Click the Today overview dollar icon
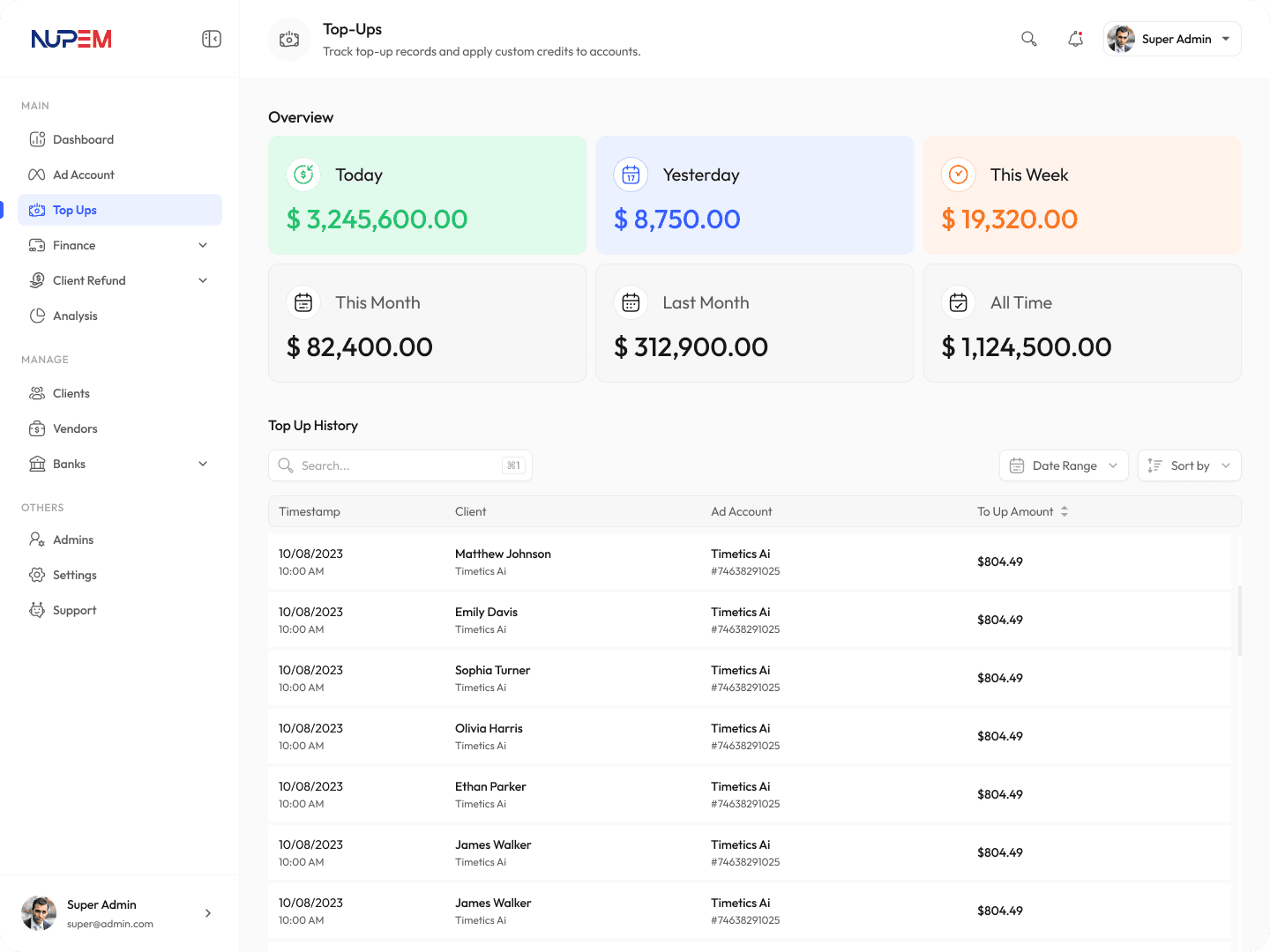The image size is (1270, 952). pyautogui.click(x=303, y=175)
